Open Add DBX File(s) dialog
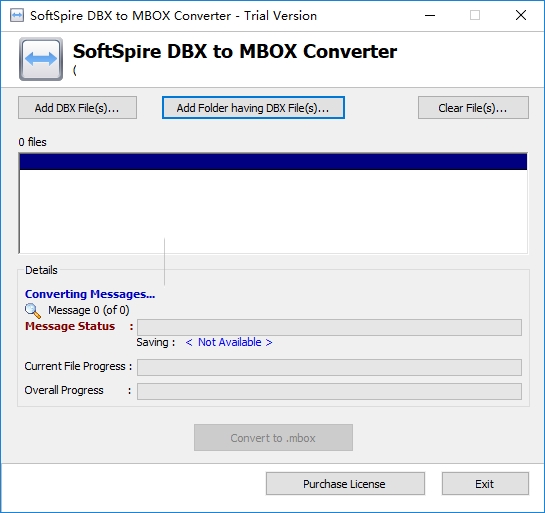The width and height of the screenshot is (545, 513). (77, 108)
